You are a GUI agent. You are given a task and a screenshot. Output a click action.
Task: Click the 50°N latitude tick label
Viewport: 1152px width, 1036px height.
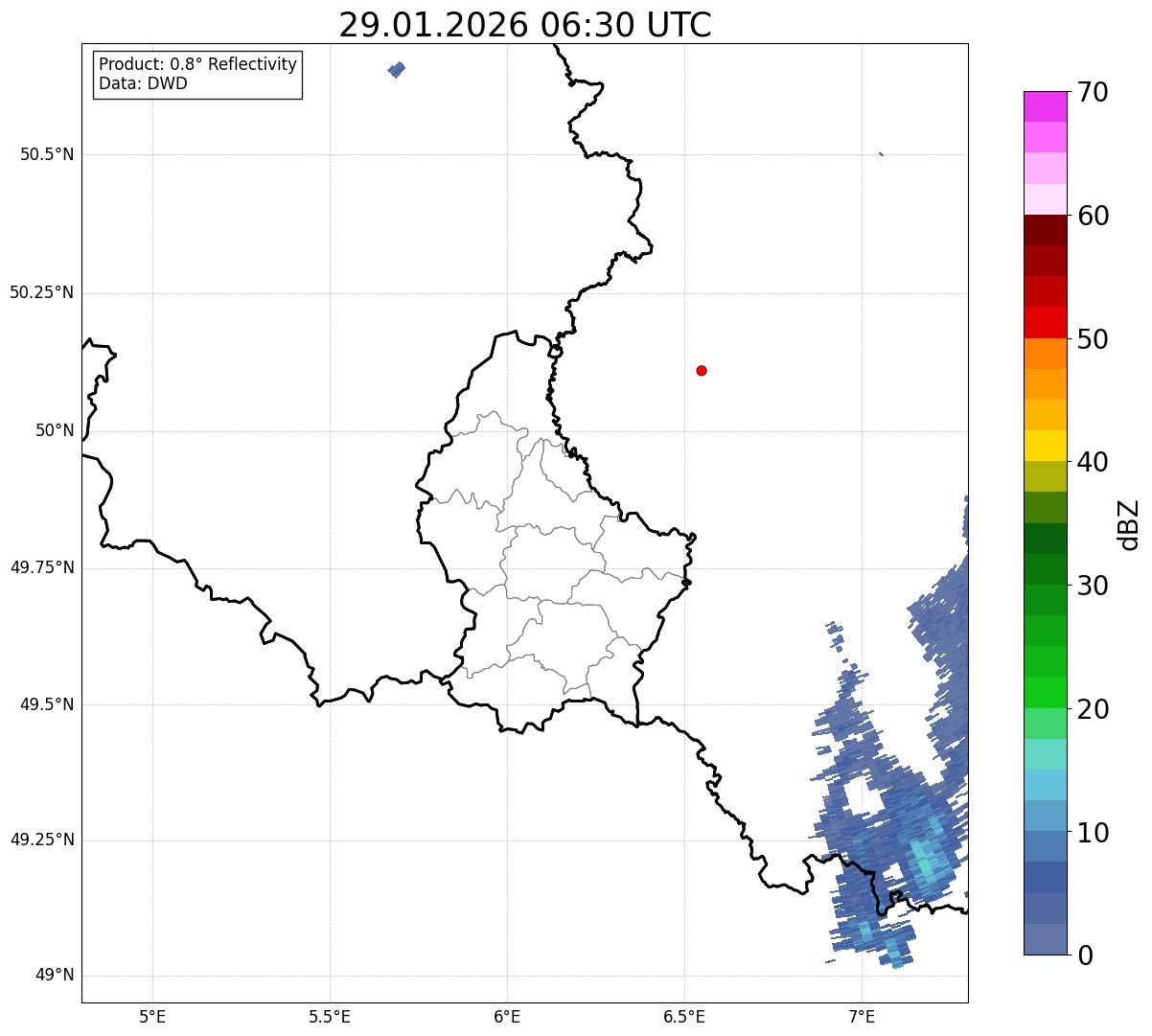[55, 430]
